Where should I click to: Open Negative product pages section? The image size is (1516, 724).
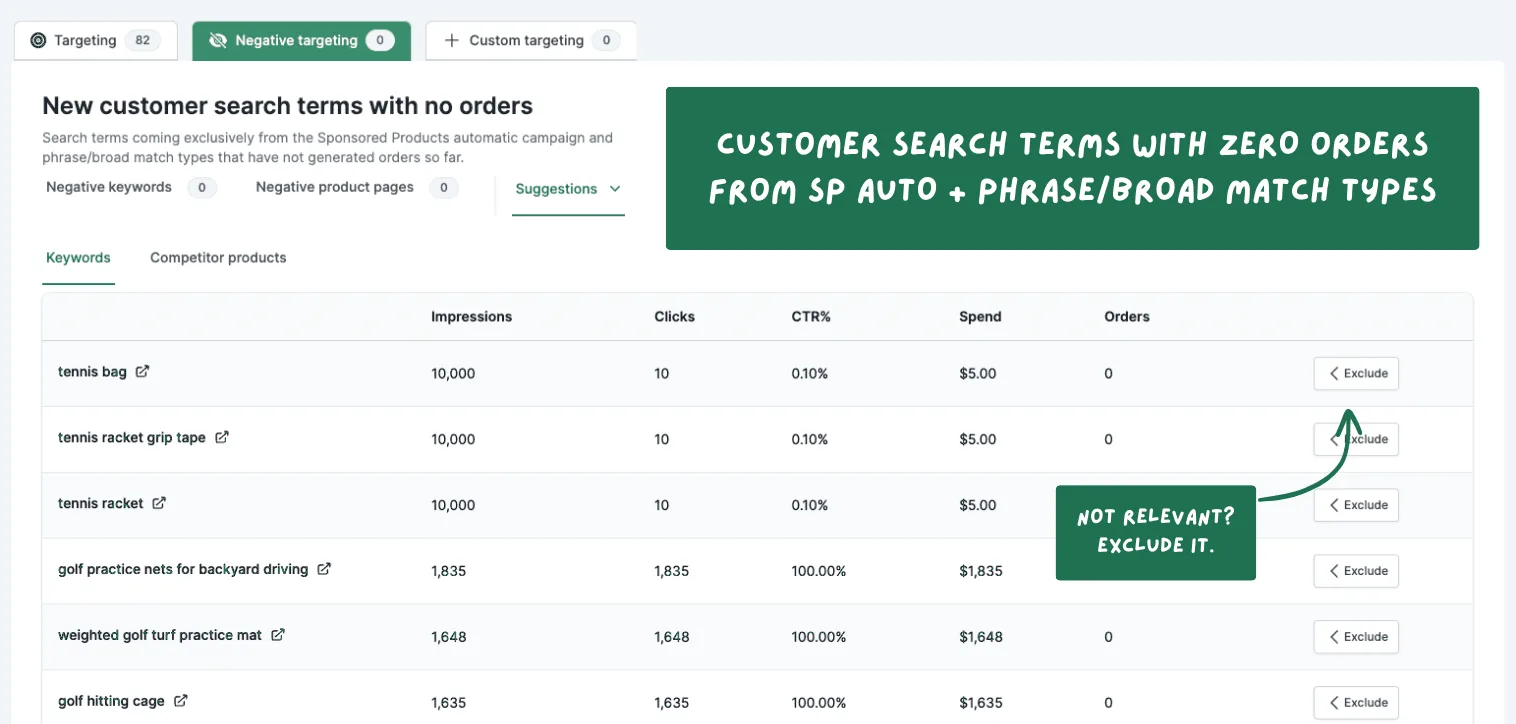click(x=357, y=187)
